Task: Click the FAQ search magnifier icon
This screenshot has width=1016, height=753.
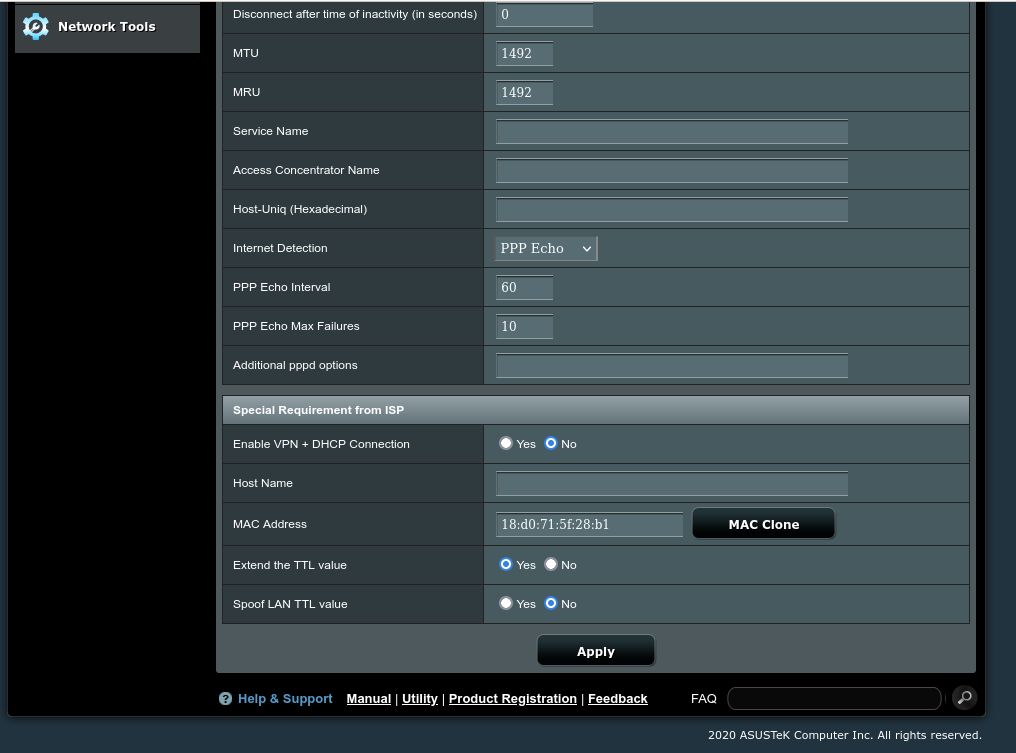Action: tap(964, 698)
